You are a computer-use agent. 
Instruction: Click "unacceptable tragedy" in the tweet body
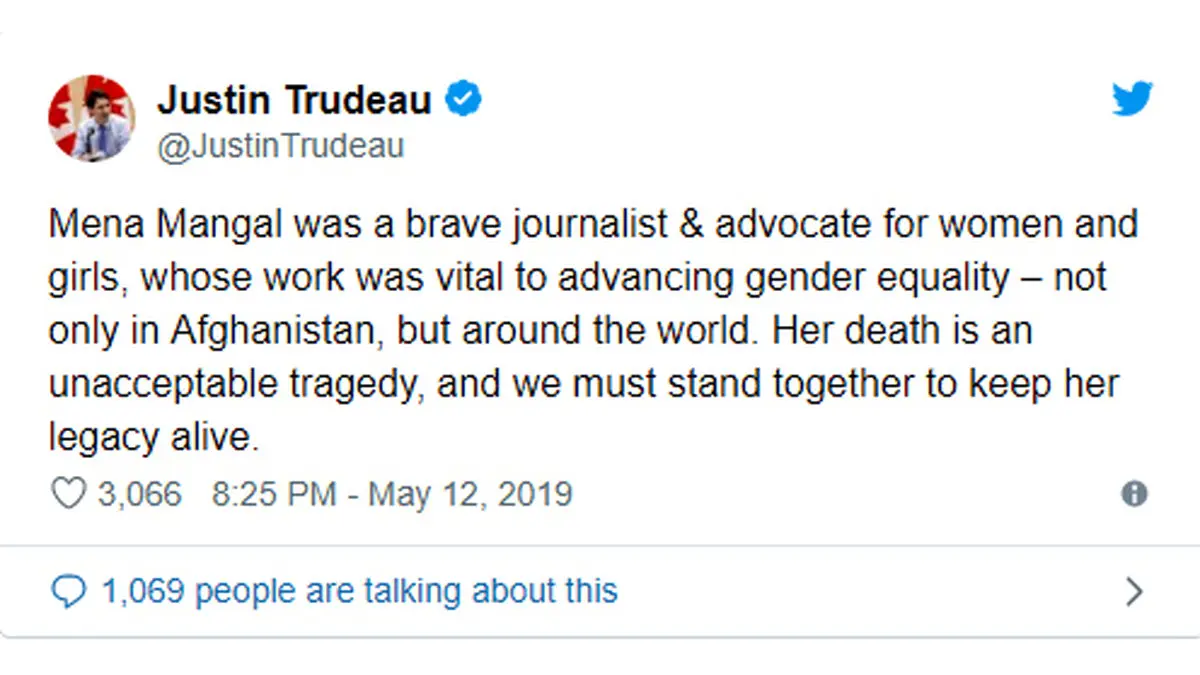(236, 386)
